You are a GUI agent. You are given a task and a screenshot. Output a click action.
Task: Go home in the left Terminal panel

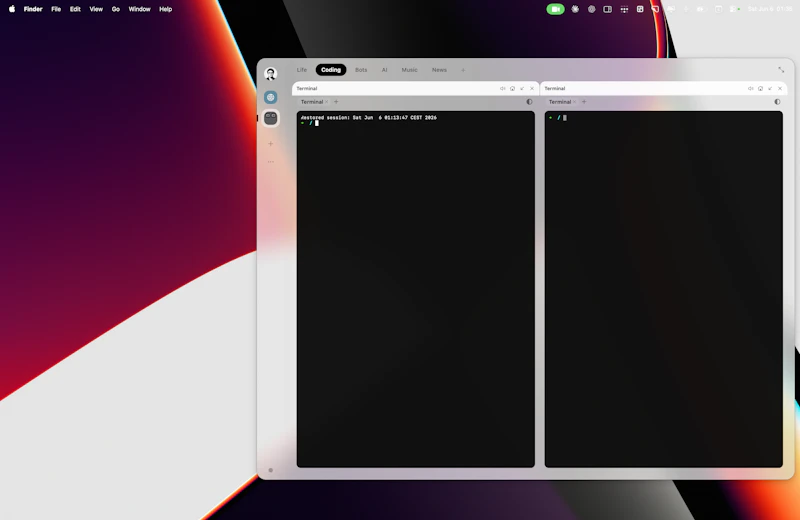pos(512,88)
